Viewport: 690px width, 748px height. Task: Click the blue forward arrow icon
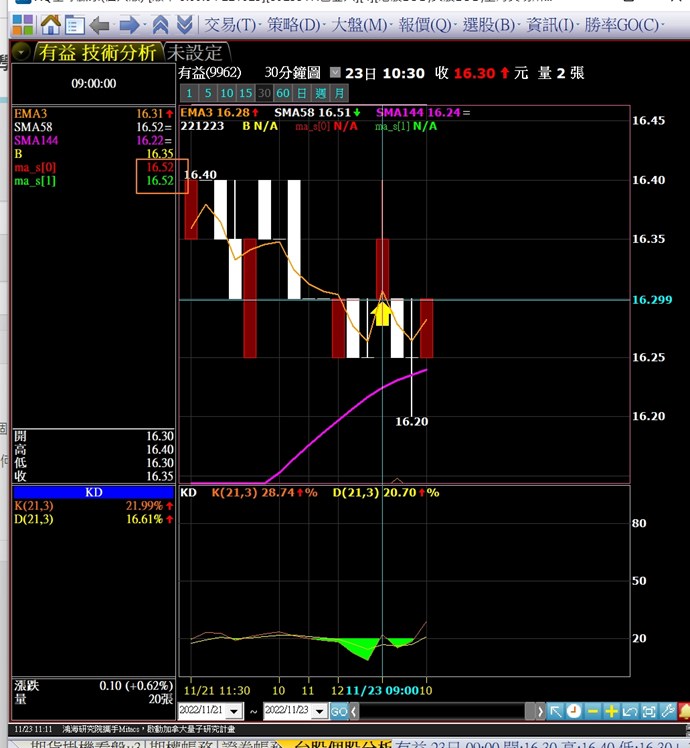tap(128, 24)
